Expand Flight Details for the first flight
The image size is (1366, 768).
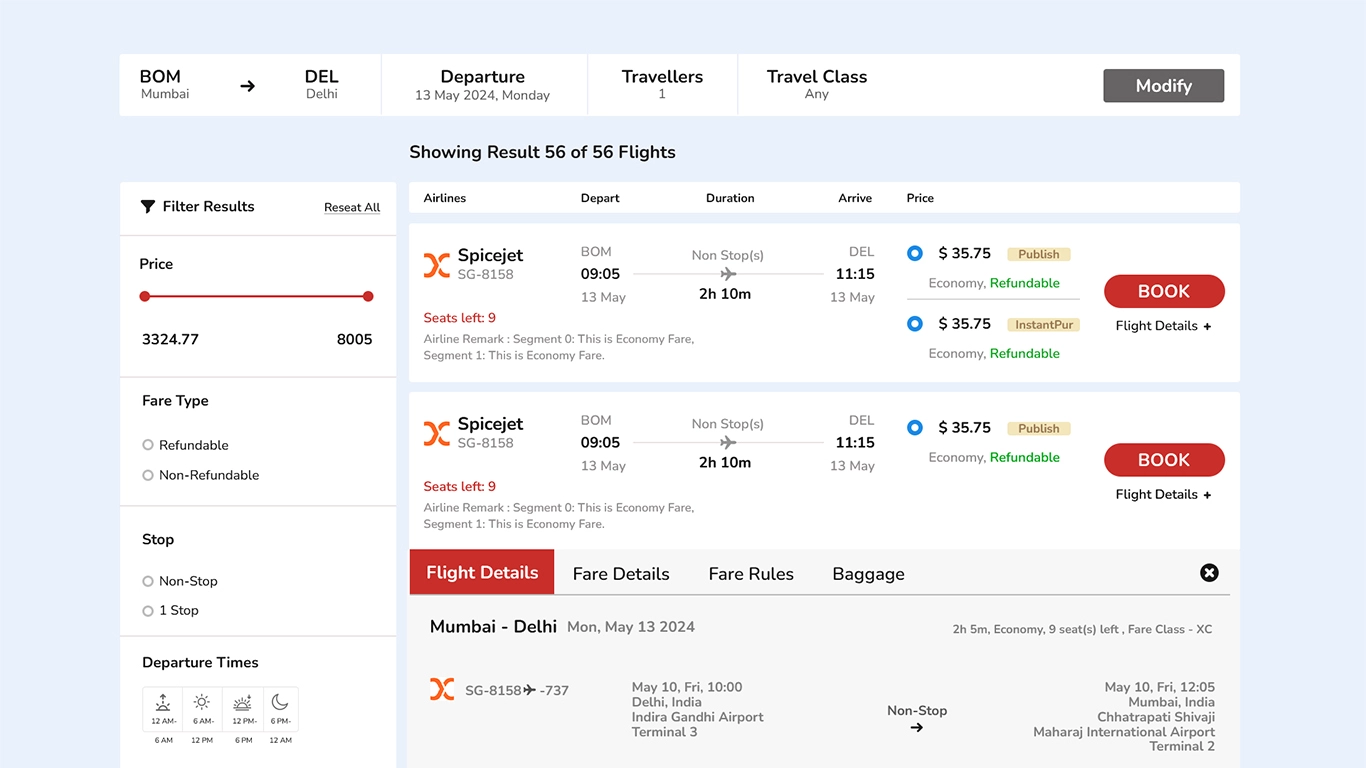(x=1164, y=325)
